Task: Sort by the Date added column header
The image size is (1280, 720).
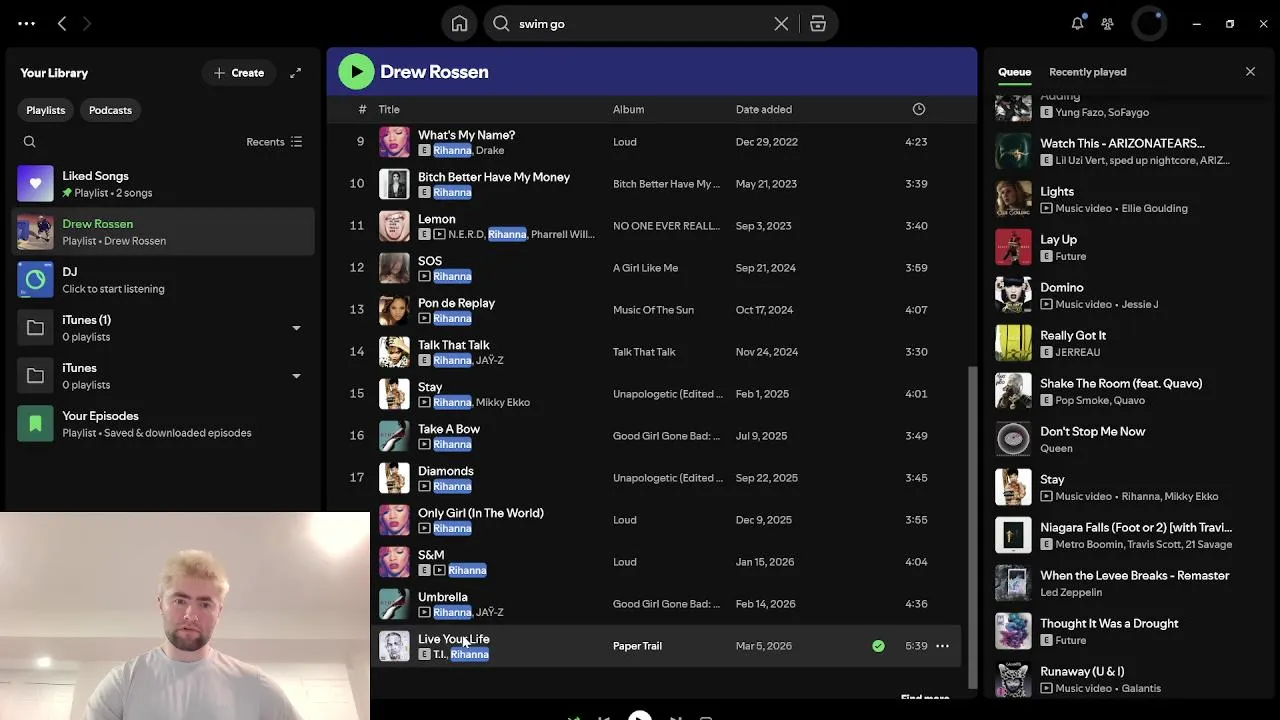Action: coord(763,109)
